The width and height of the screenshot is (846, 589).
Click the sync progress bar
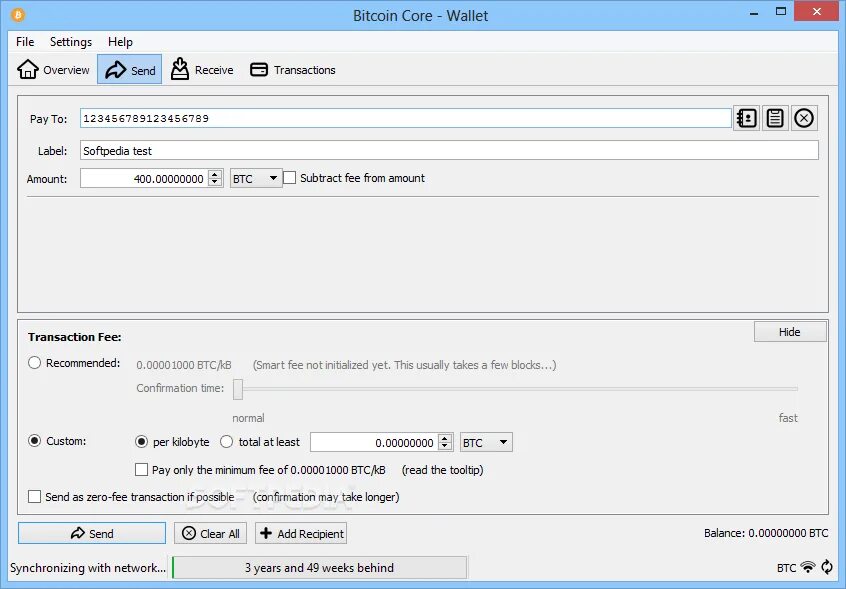319,567
